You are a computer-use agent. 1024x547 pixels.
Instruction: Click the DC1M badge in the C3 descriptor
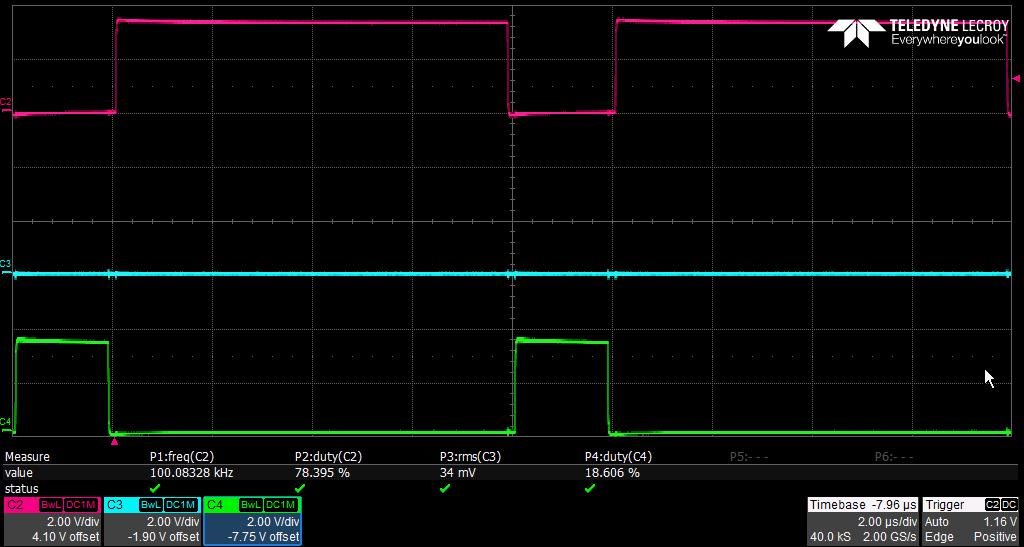[x=181, y=505]
